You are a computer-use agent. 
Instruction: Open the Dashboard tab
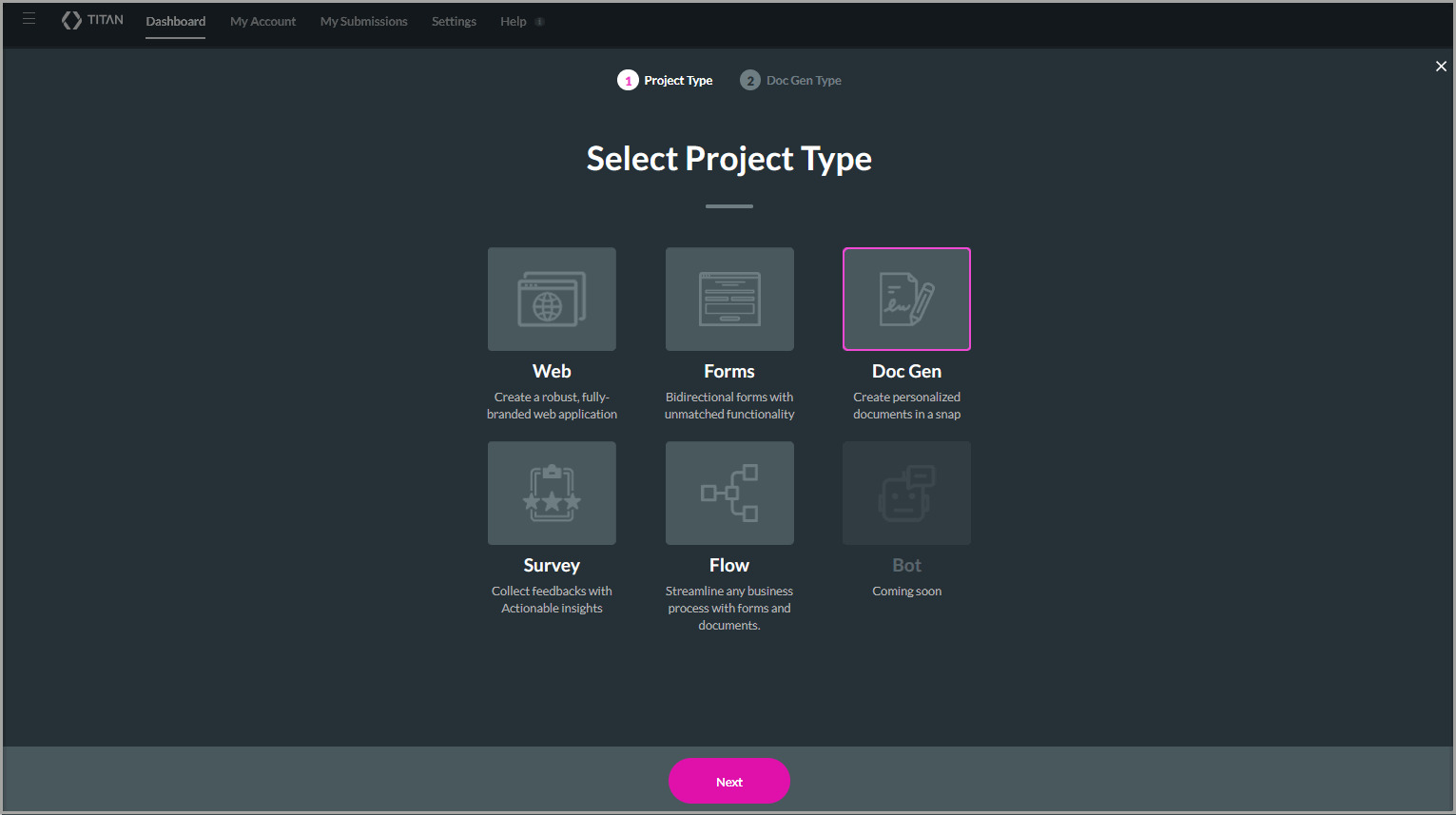click(x=176, y=22)
